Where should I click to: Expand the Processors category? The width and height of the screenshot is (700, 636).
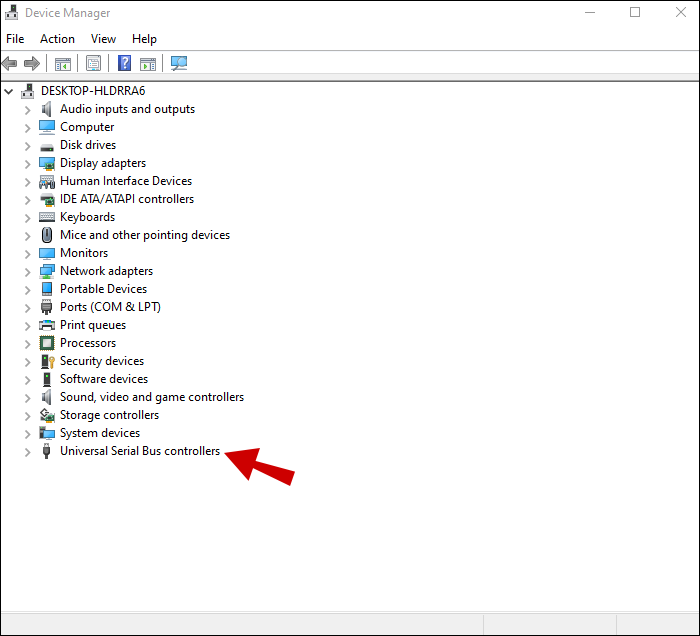27,344
